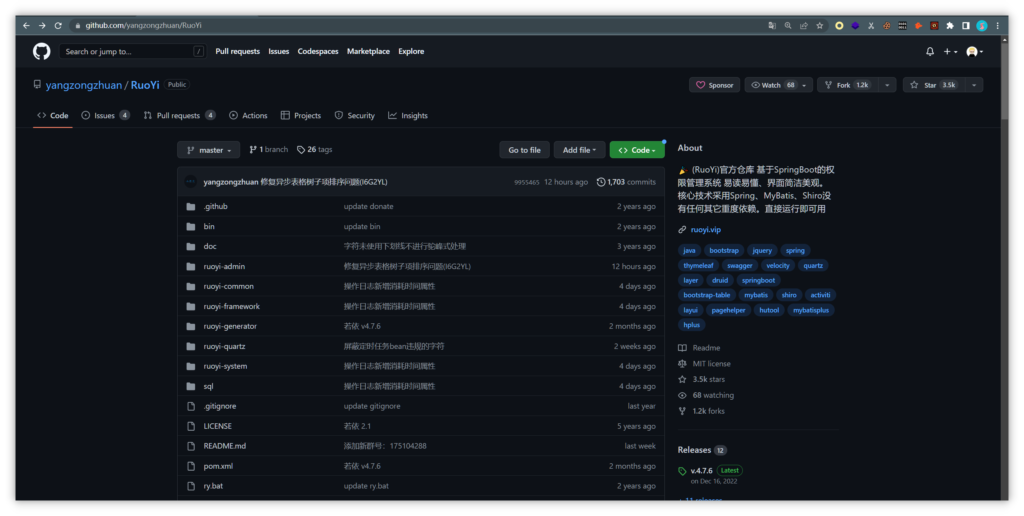This screenshot has height=516, width=1024.
Task: Click the LICENSE file icon
Action: pos(191,426)
